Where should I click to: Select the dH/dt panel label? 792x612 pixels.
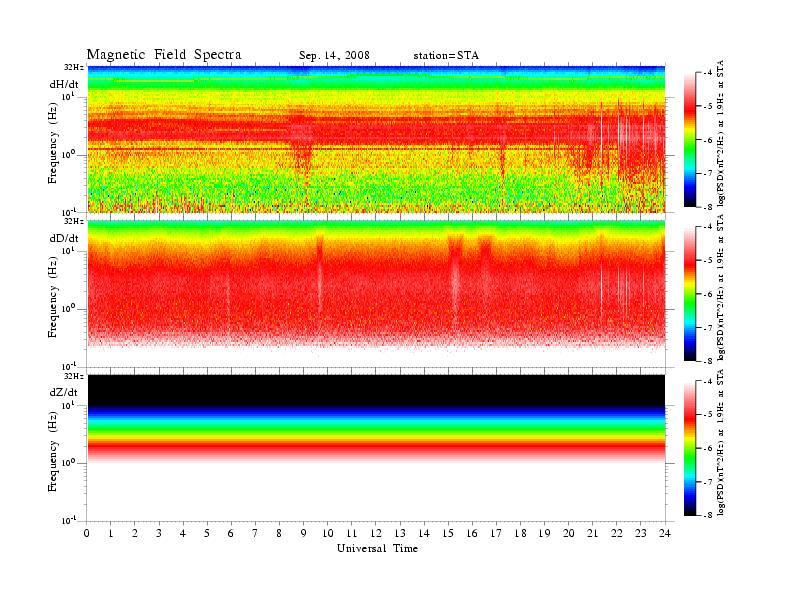tap(64, 84)
